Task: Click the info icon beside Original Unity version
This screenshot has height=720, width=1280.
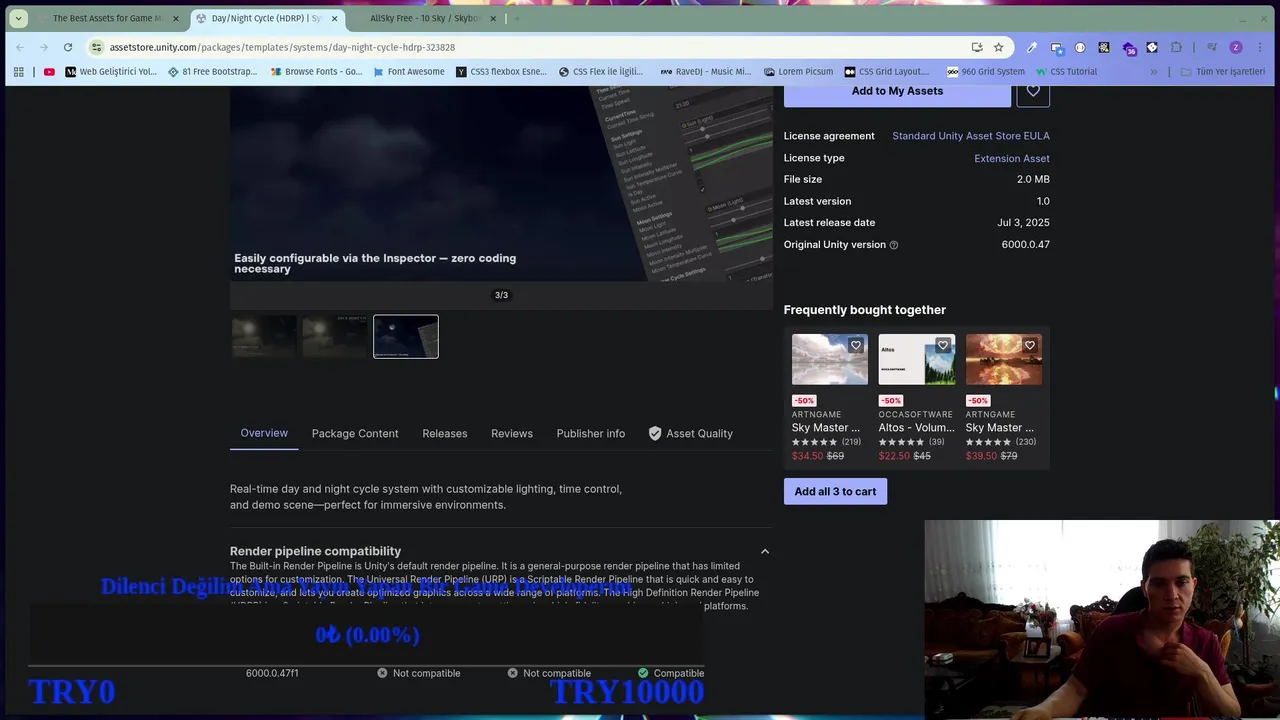Action: tap(894, 245)
